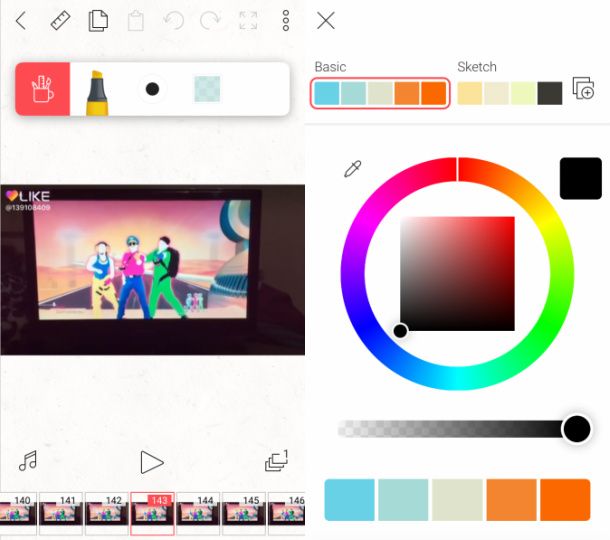Click the opacity slider black handle
610x540 pixels.
(577, 429)
